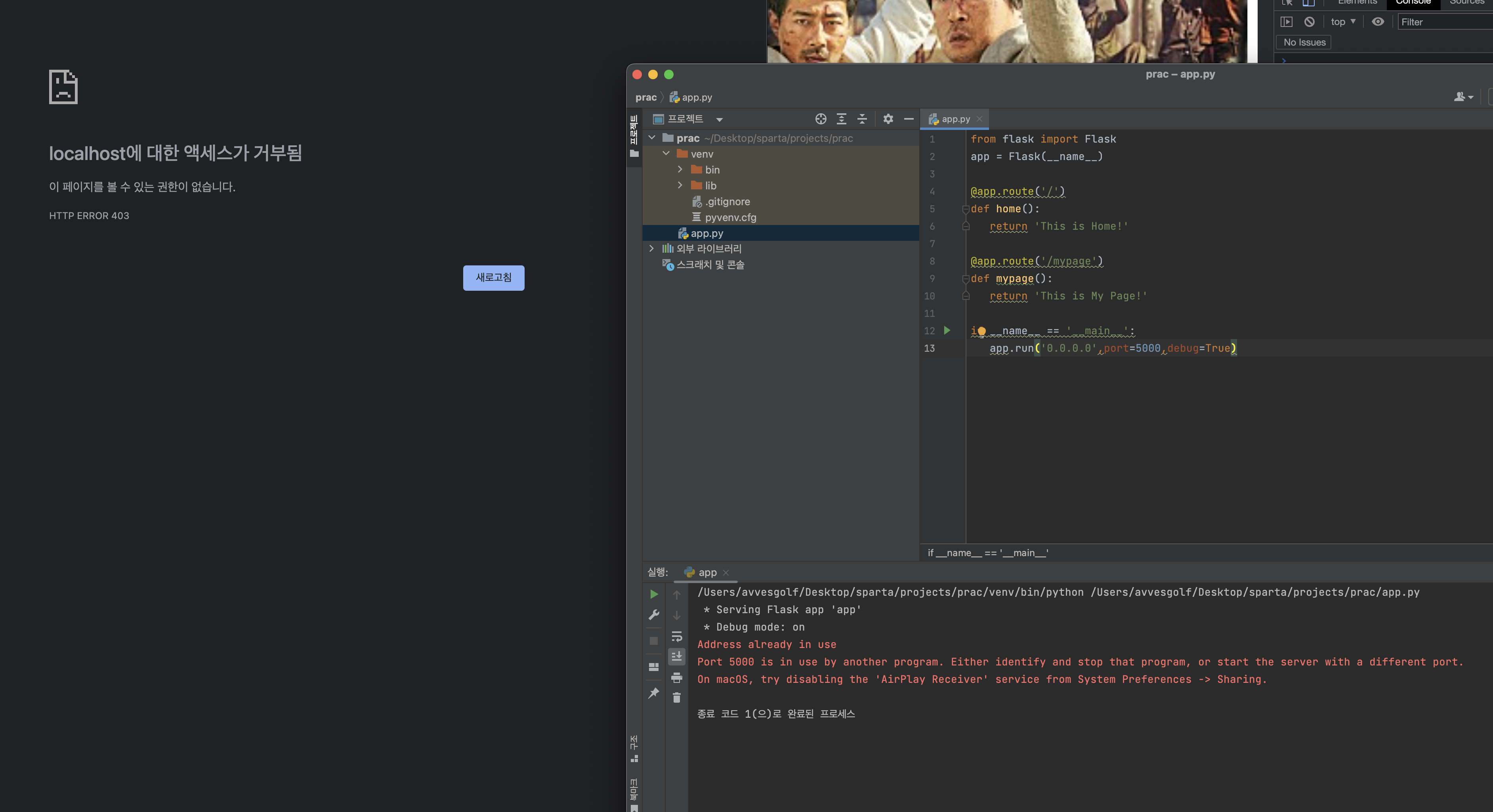Viewport: 1493px width, 812px height.
Task: Click the down arrow stack trace icon
Action: [x=676, y=616]
